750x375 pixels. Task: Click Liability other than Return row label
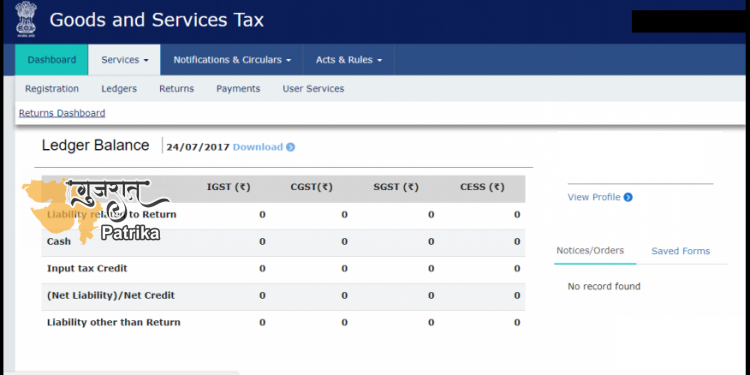tap(113, 322)
